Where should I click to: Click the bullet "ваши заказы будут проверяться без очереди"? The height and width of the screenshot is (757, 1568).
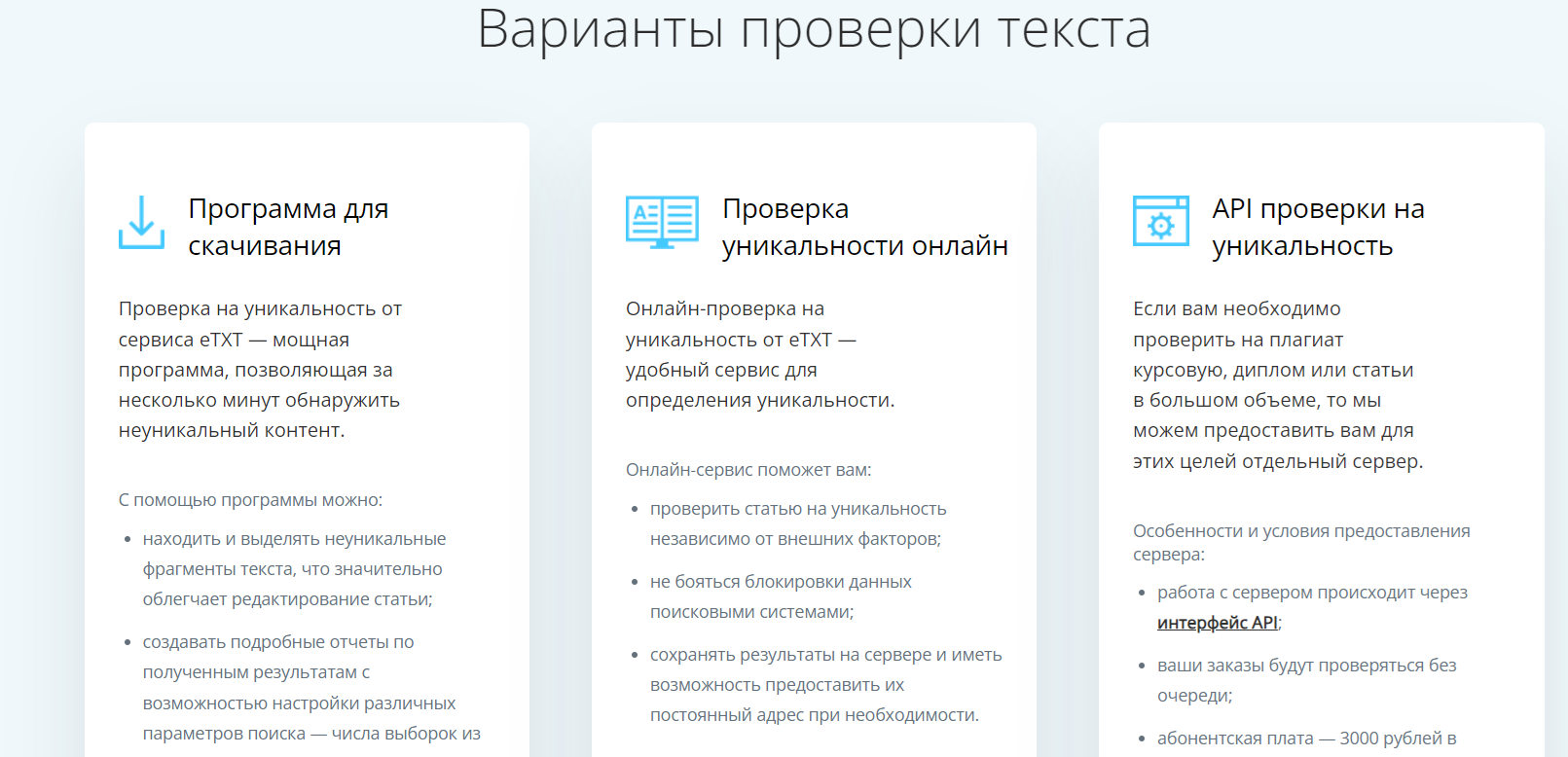[x=1306, y=680]
